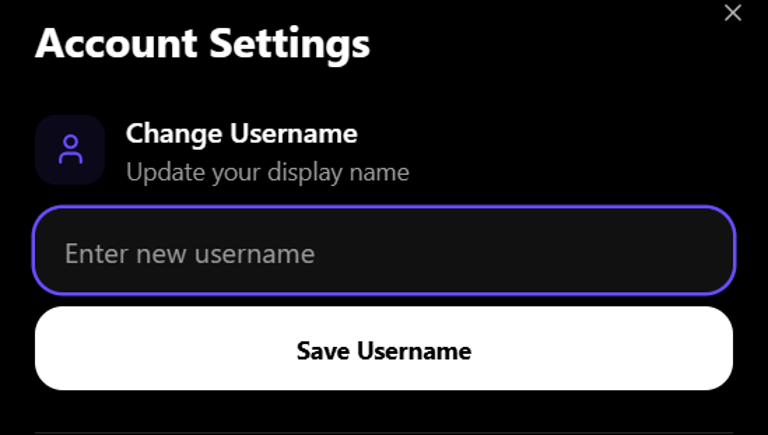The image size is (768, 435).
Task: Click inside the username text box
Action: (x=384, y=252)
